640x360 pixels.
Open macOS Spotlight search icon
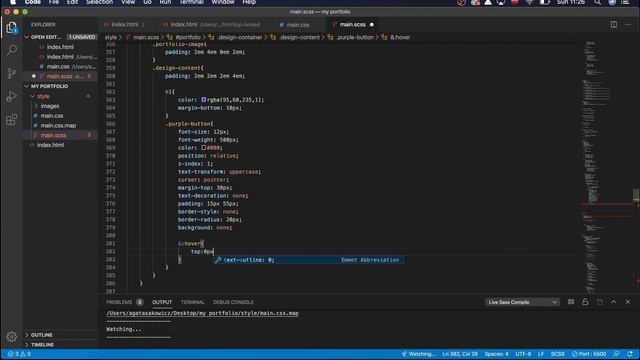598,2
